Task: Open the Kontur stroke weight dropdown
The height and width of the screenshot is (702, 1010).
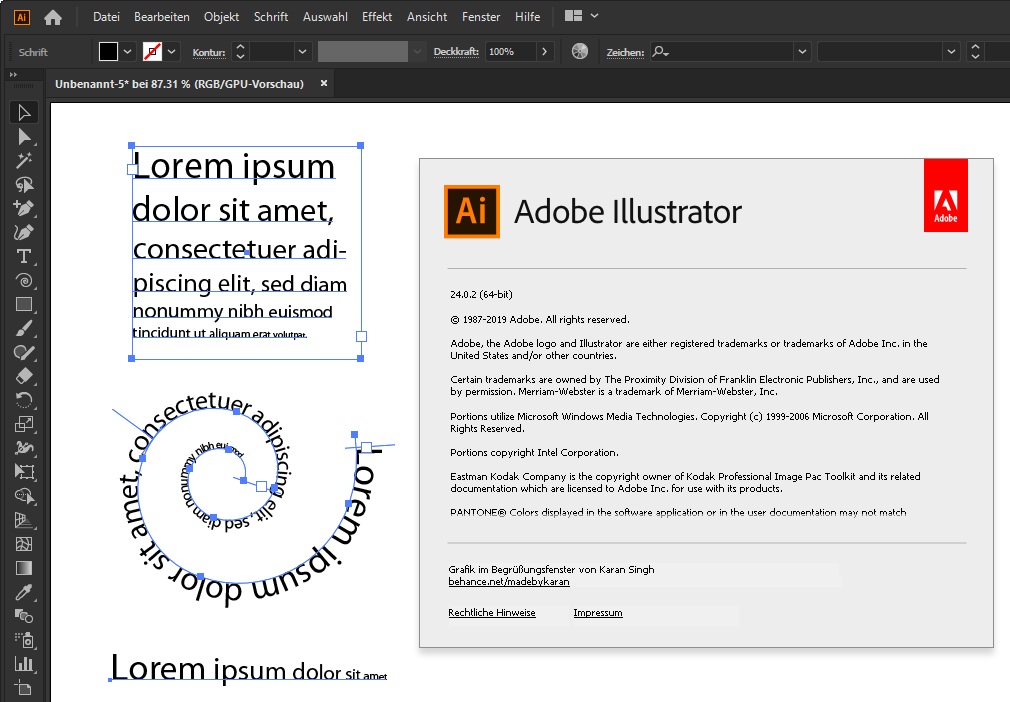Action: coord(302,52)
